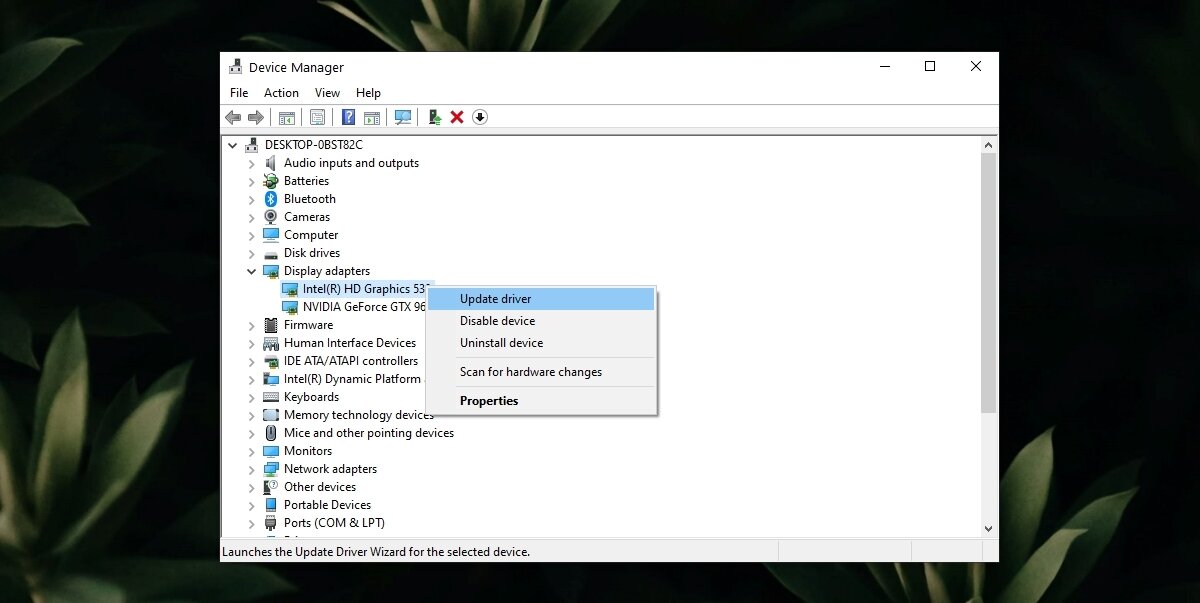Image resolution: width=1200 pixels, height=603 pixels.
Task: Expand the Audio inputs and outputs node
Action: click(x=252, y=163)
